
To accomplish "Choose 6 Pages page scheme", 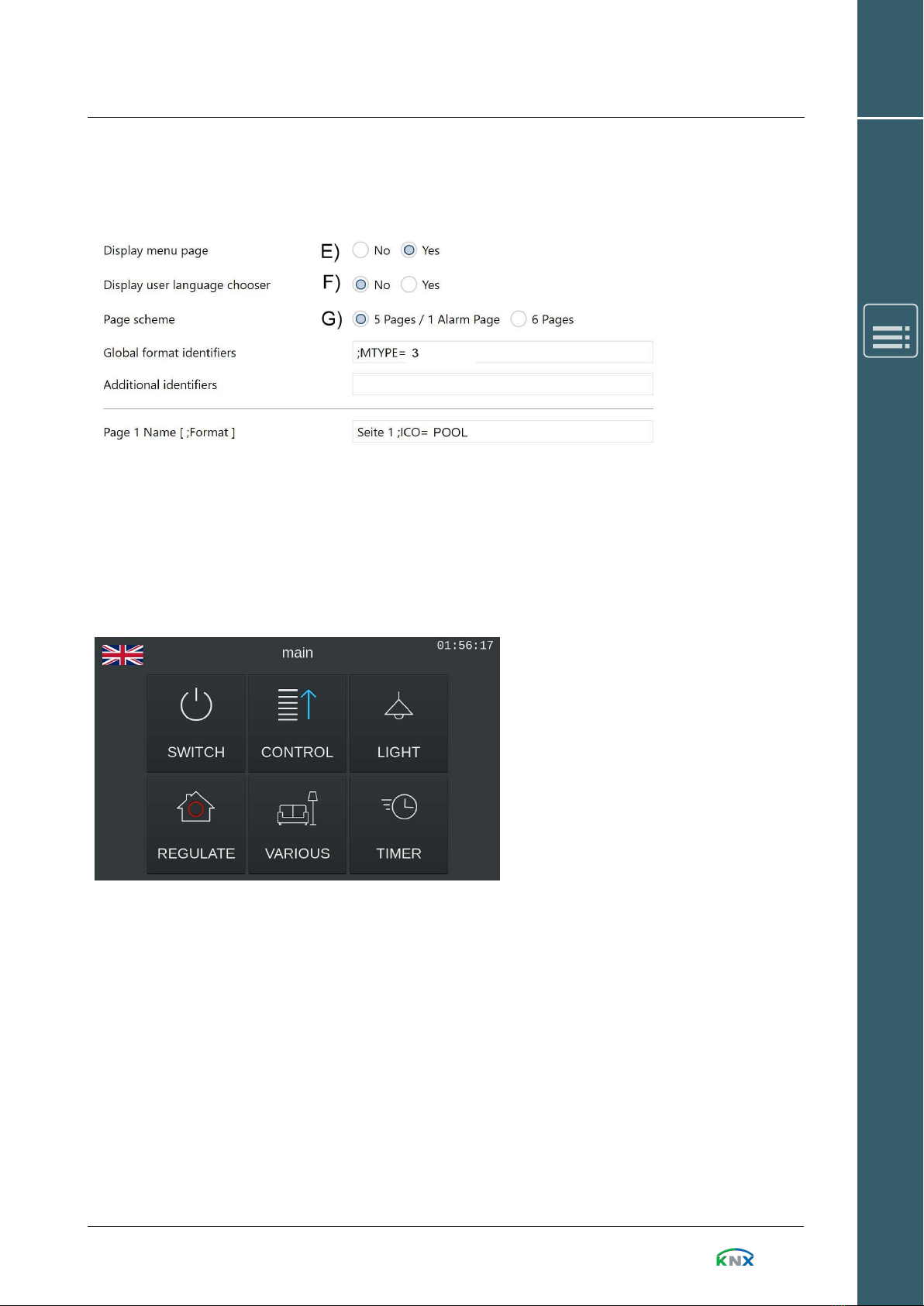I will (519, 319).
